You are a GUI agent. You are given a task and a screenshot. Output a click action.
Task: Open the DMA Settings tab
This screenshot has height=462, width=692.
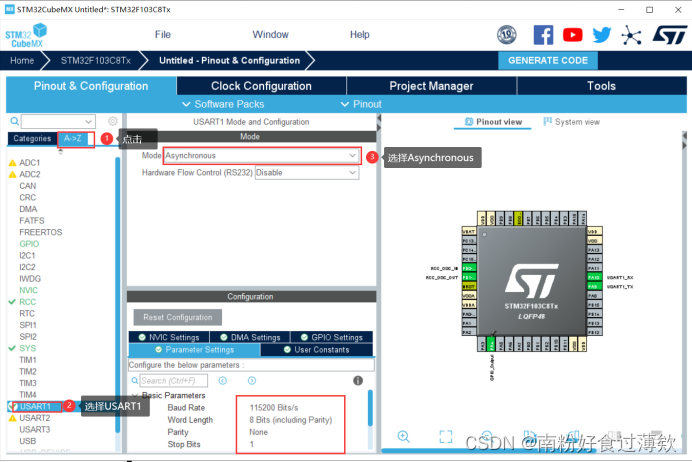pyautogui.click(x=250, y=337)
